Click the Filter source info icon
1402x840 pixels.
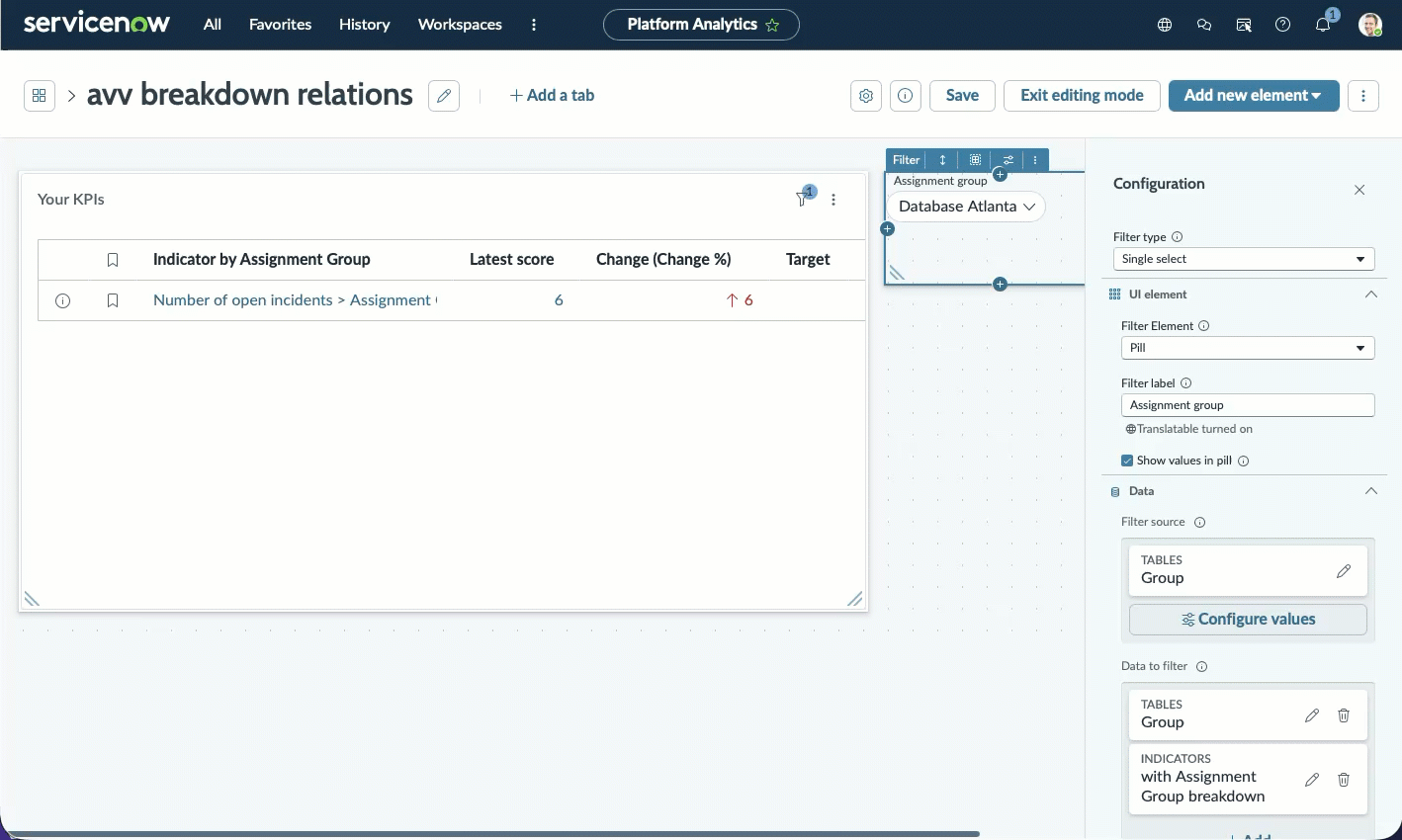1199,523
